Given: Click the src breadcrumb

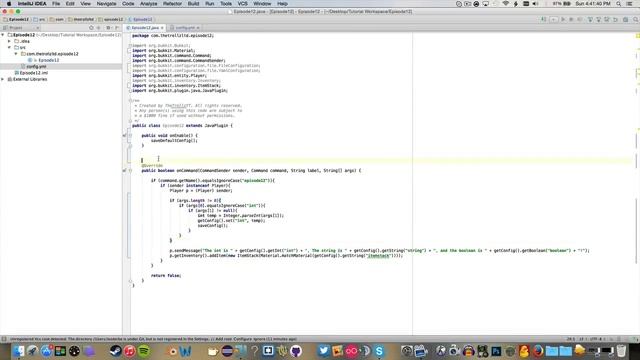Looking at the screenshot, I should pos(40,19).
